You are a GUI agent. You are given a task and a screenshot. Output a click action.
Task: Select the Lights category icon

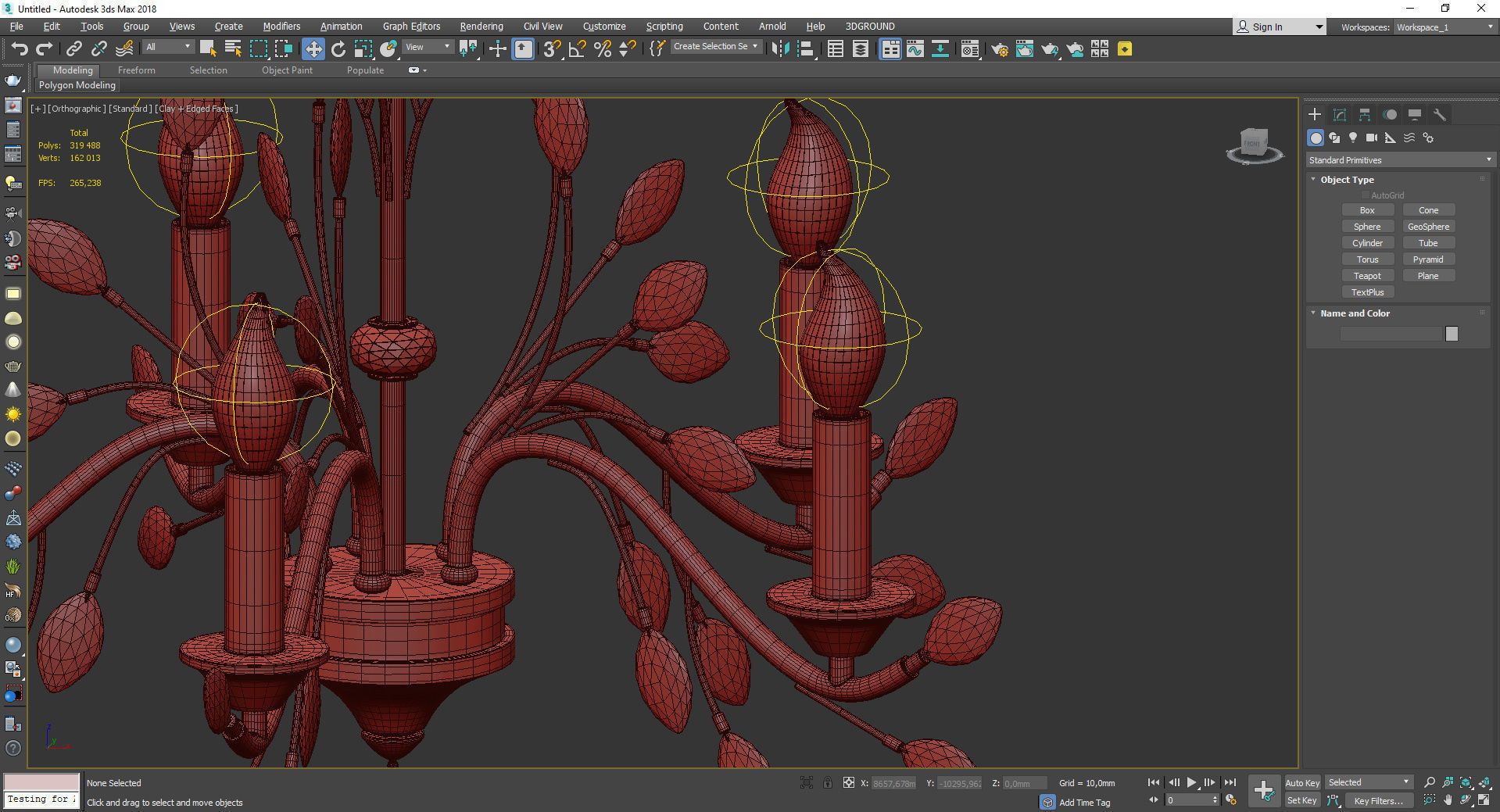click(x=1353, y=138)
